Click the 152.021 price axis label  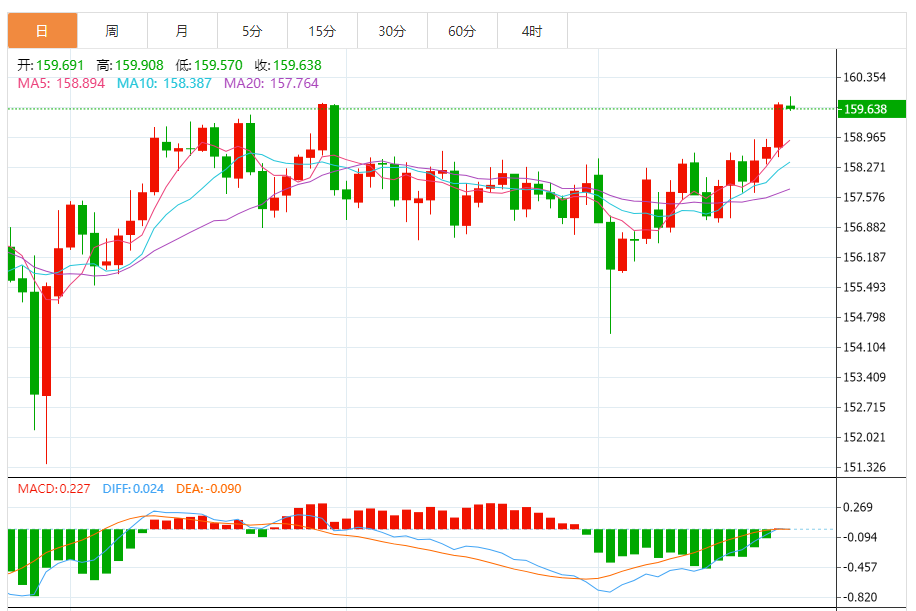864,438
